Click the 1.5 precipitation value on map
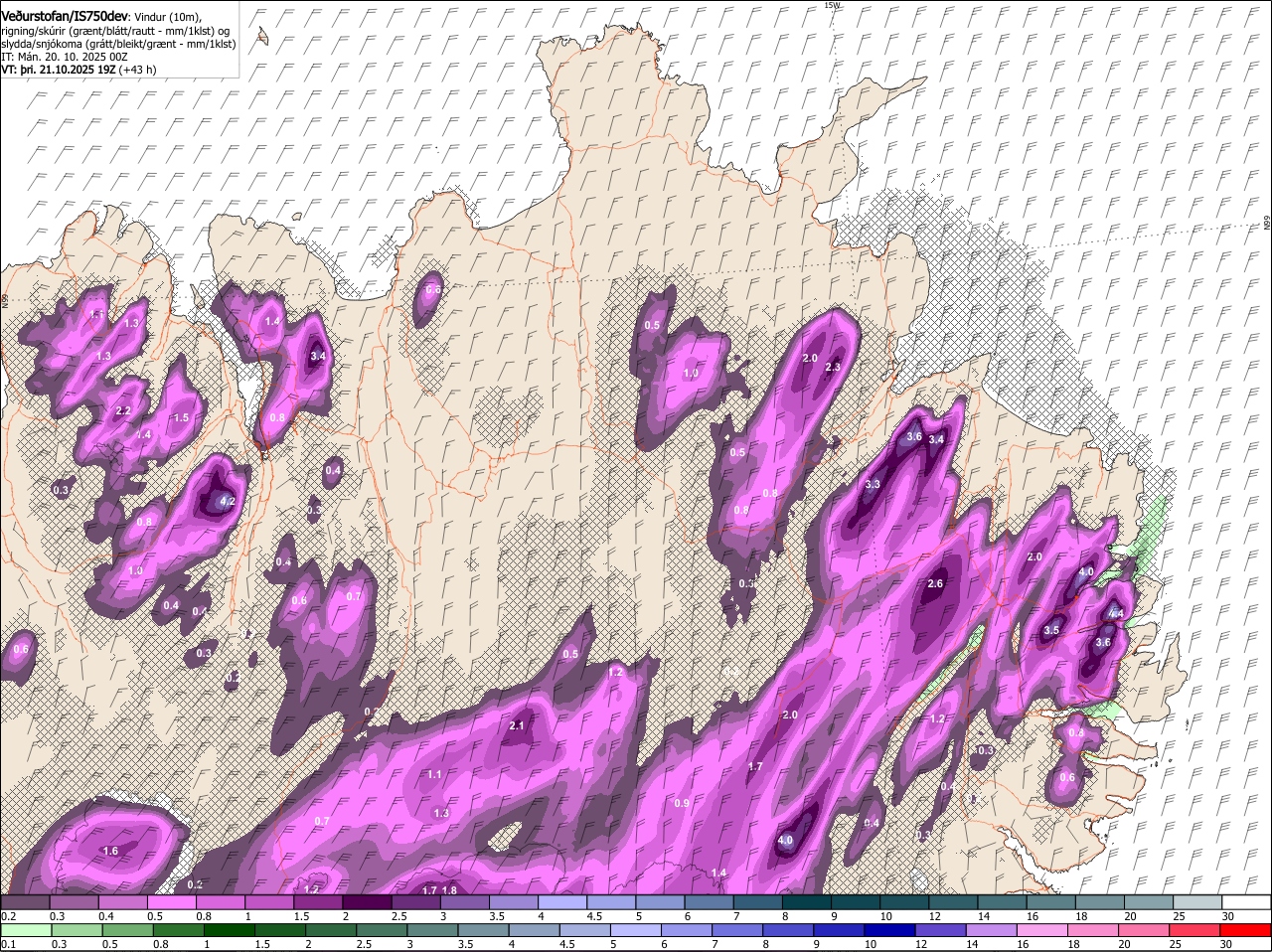 pyautogui.click(x=181, y=418)
